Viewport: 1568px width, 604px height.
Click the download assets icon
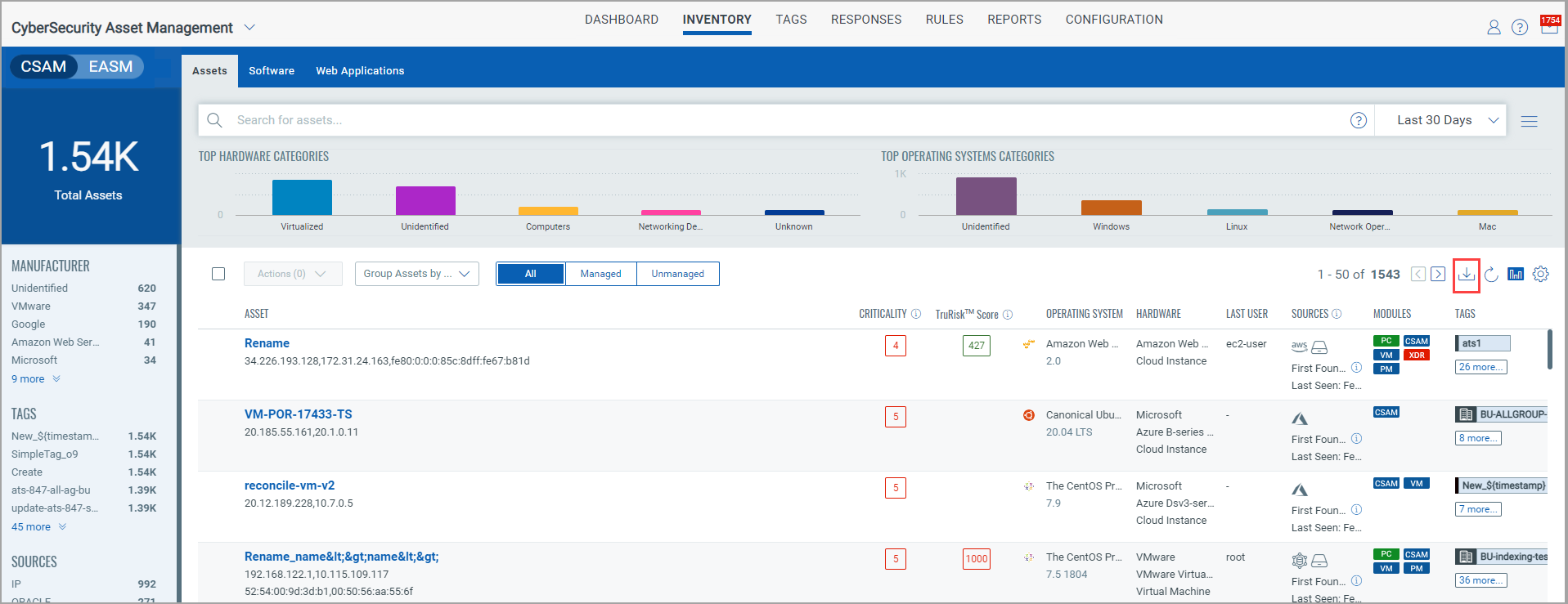pyautogui.click(x=1466, y=275)
